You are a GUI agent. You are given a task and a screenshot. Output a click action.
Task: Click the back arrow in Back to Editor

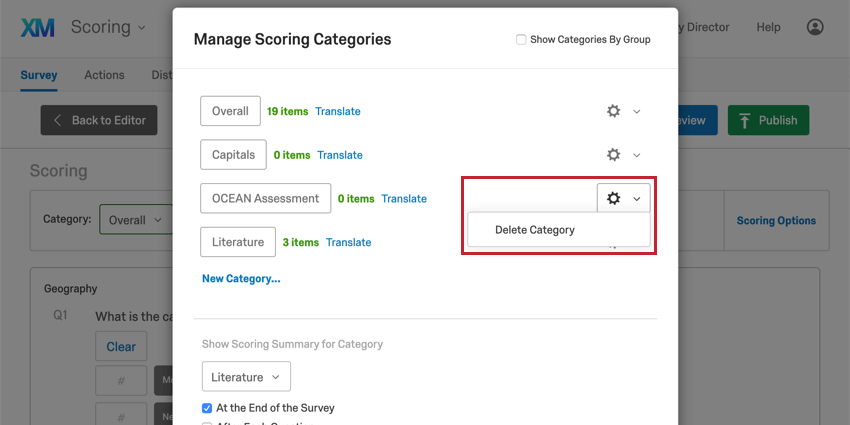pyautogui.click(x=58, y=120)
